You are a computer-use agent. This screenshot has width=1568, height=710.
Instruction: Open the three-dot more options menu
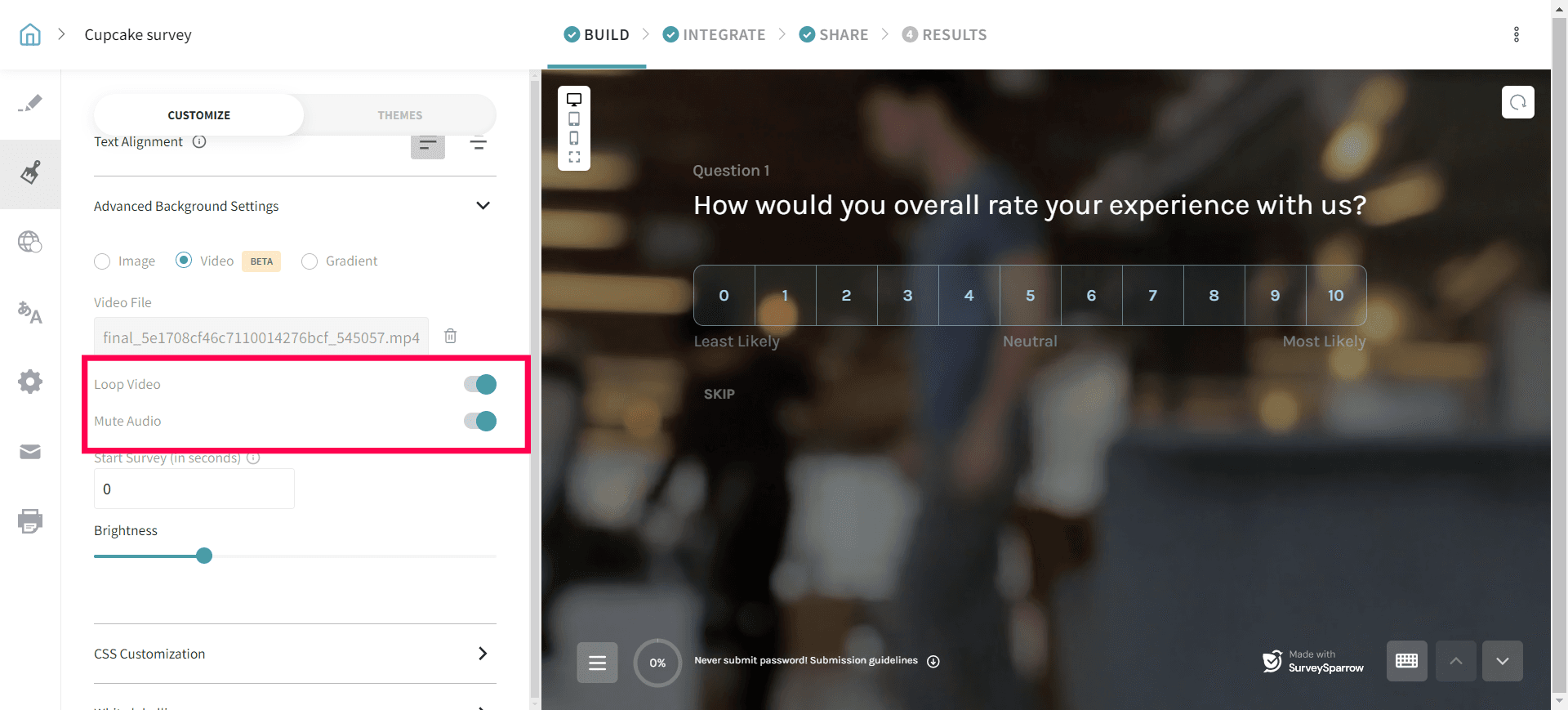tap(1517, 34)
